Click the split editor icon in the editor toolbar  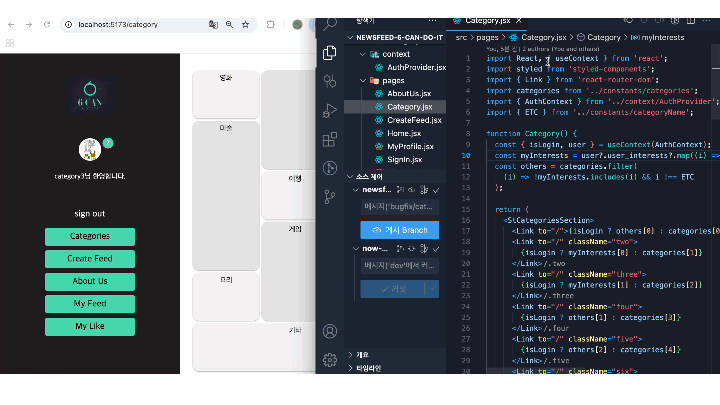pos(691,21)
